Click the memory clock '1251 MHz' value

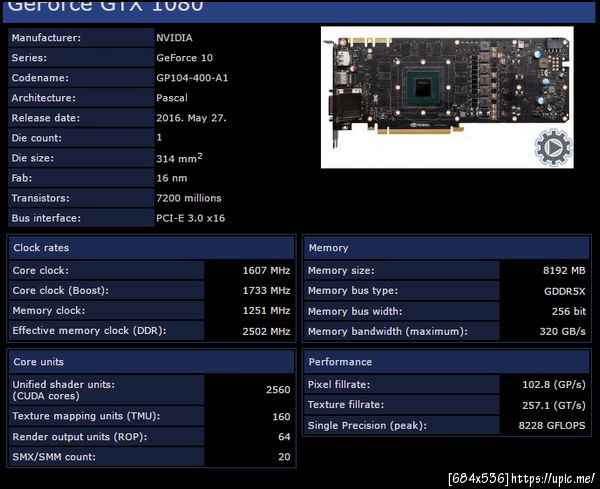pyautogui.click(x=266, y=310)
